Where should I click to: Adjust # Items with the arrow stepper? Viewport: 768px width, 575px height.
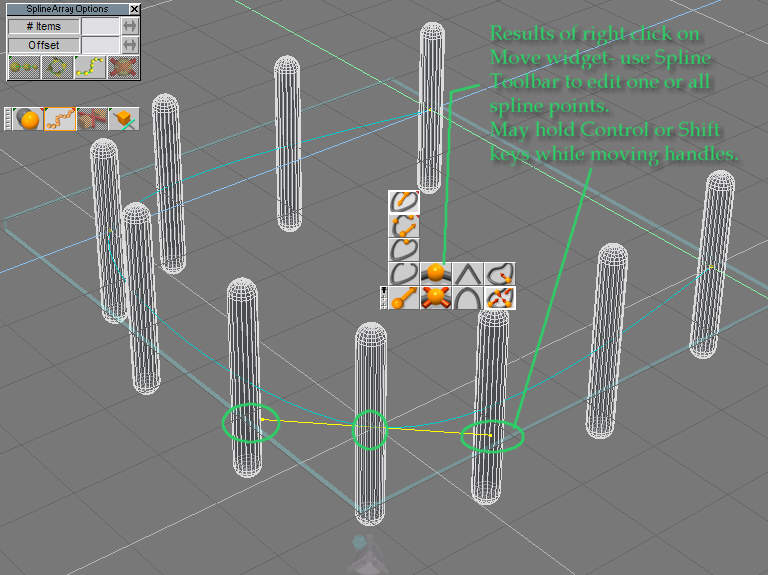click(x=130, y=26)
